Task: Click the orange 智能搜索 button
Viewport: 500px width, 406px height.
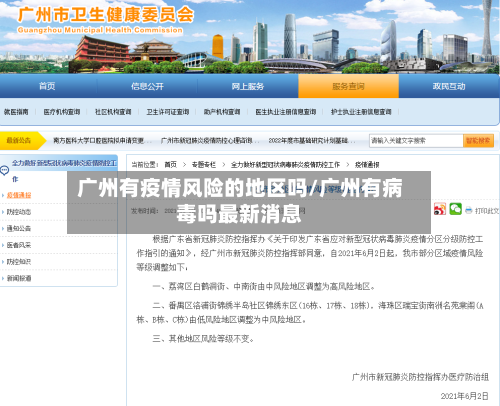Action: click(x=478, y=141)
